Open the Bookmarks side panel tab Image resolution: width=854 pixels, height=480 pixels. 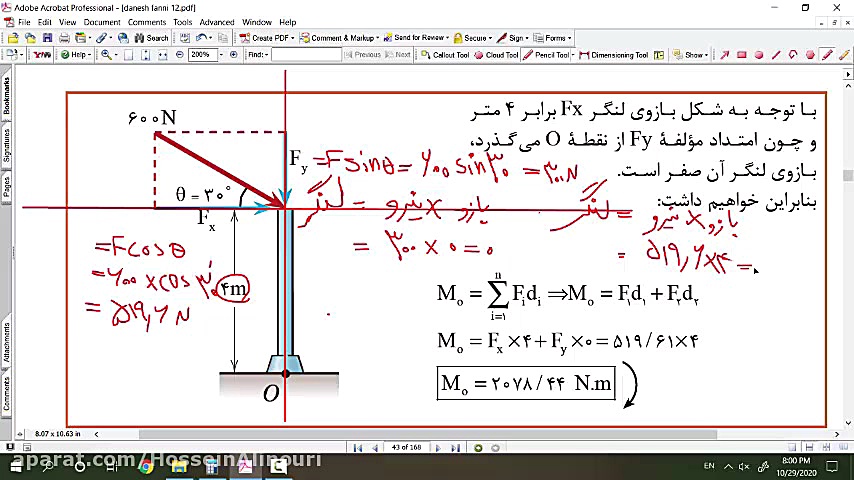click(6, 95)
